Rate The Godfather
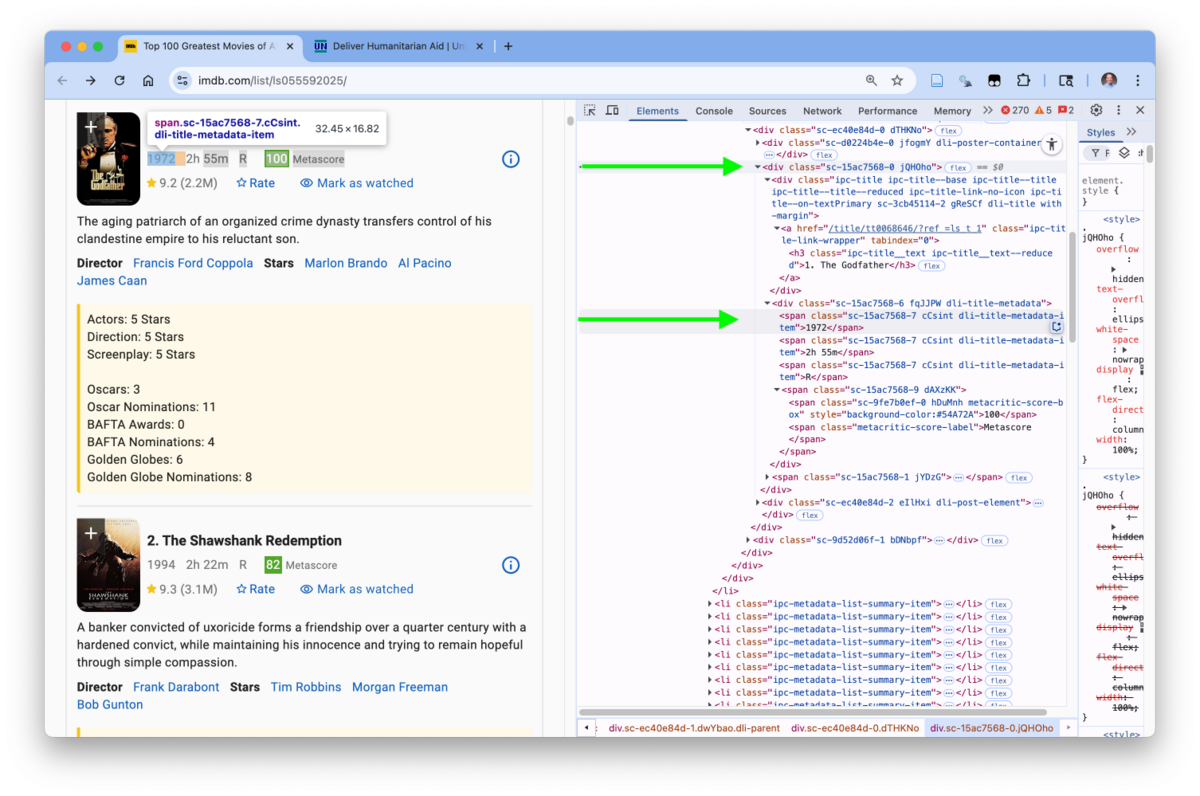 coord(255,183)
